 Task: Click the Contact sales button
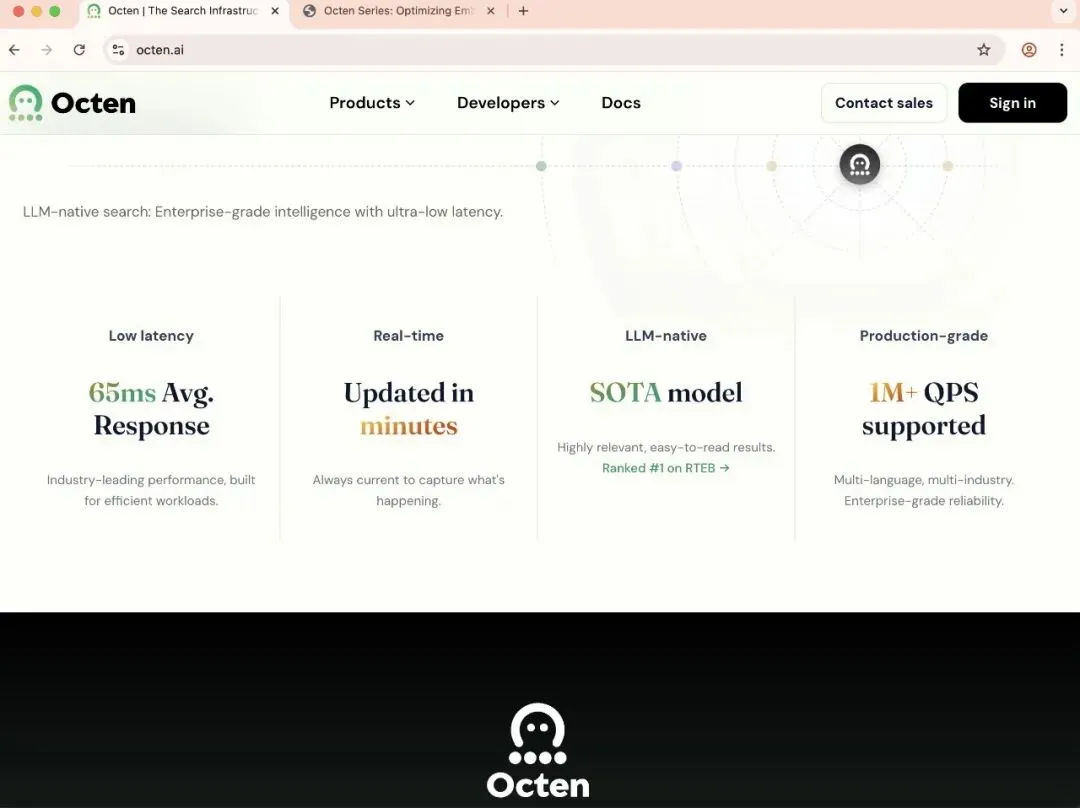[x=884, y=103]
